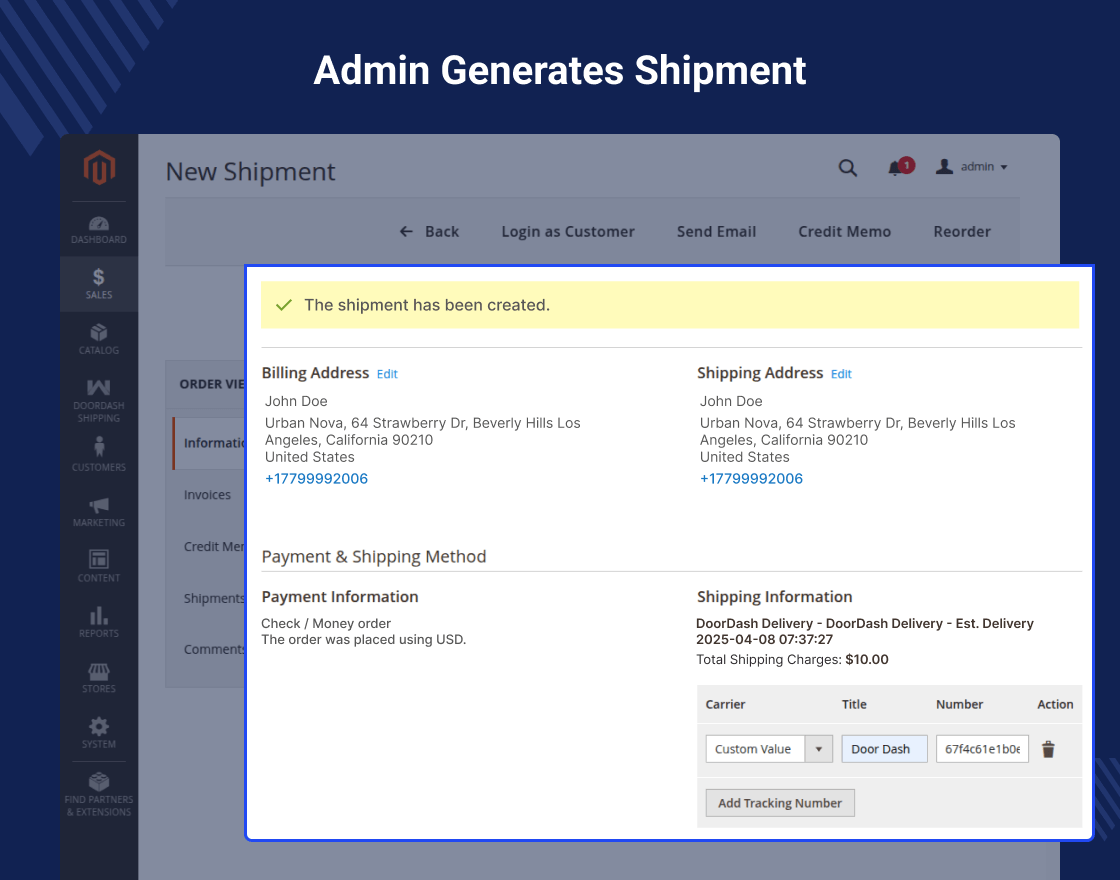This screenshot has height=880, width=1120.
Task: Click the Number column header
Action: pyautogui.click(x=959, y=704)
